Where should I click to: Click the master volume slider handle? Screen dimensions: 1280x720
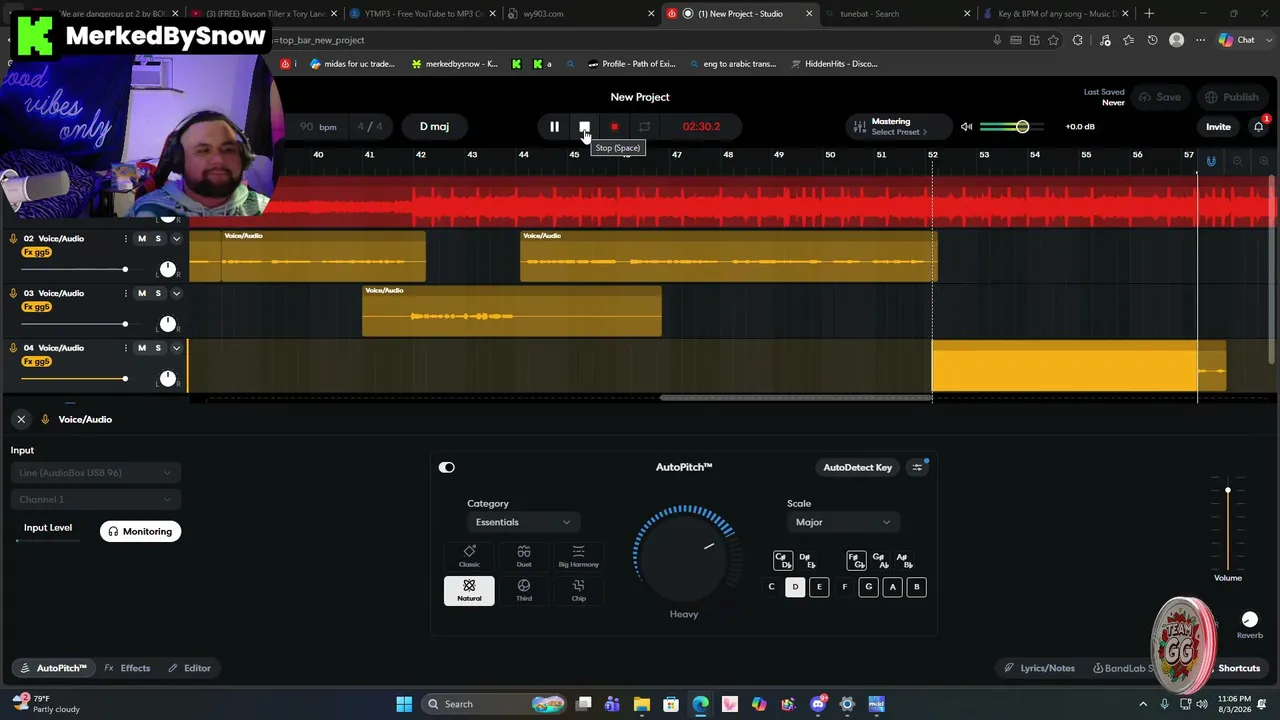[1022, 127]
